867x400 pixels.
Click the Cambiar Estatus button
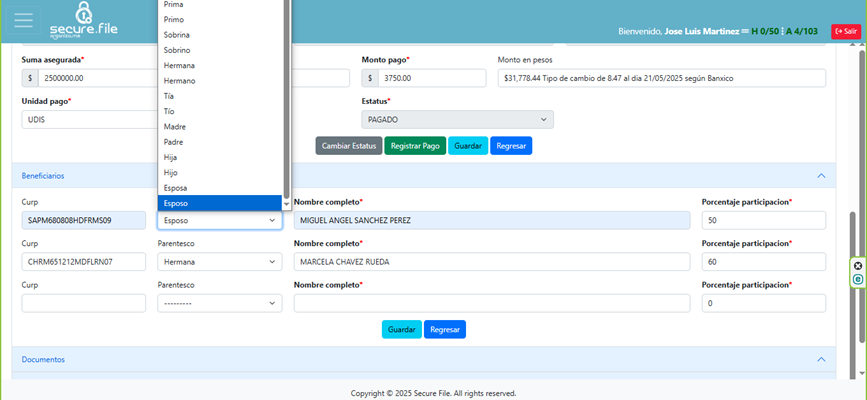pos(348,146)
